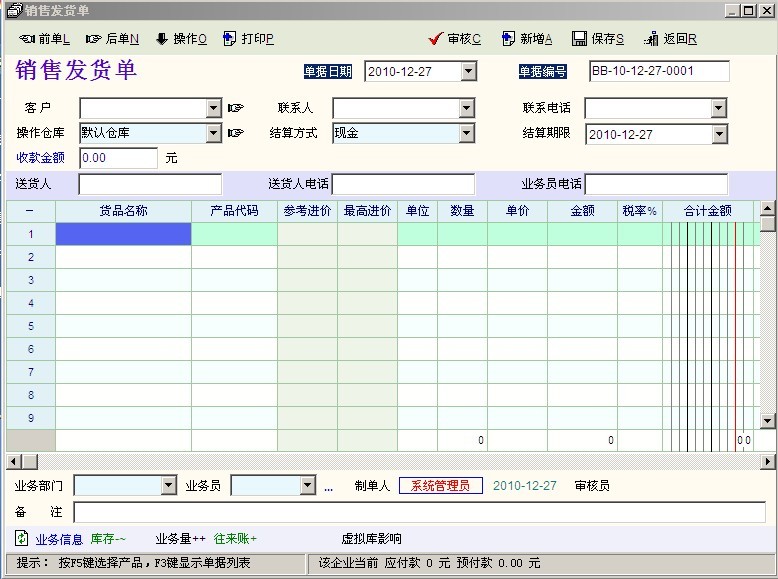Print the delivery note via 打印
This screenshot has height=579, width=778.
[x=229, y=39]
